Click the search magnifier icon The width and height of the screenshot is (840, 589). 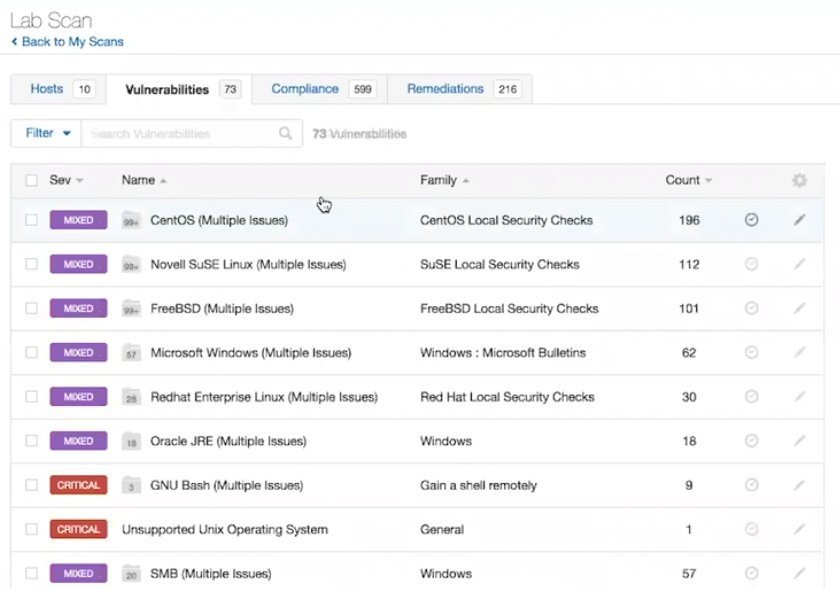(x=286, y=133)
